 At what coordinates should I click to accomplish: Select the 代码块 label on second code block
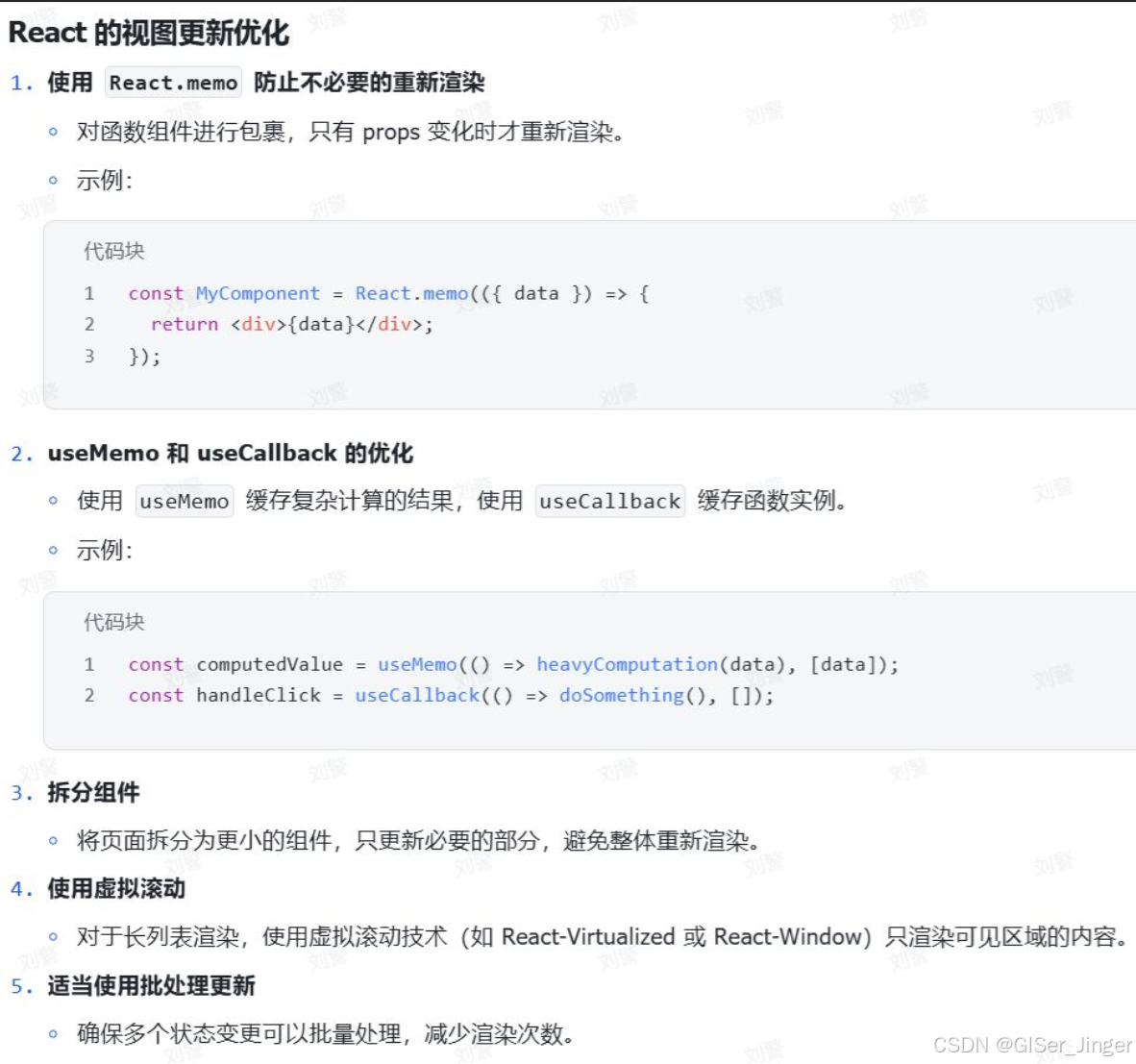[112, 622]
